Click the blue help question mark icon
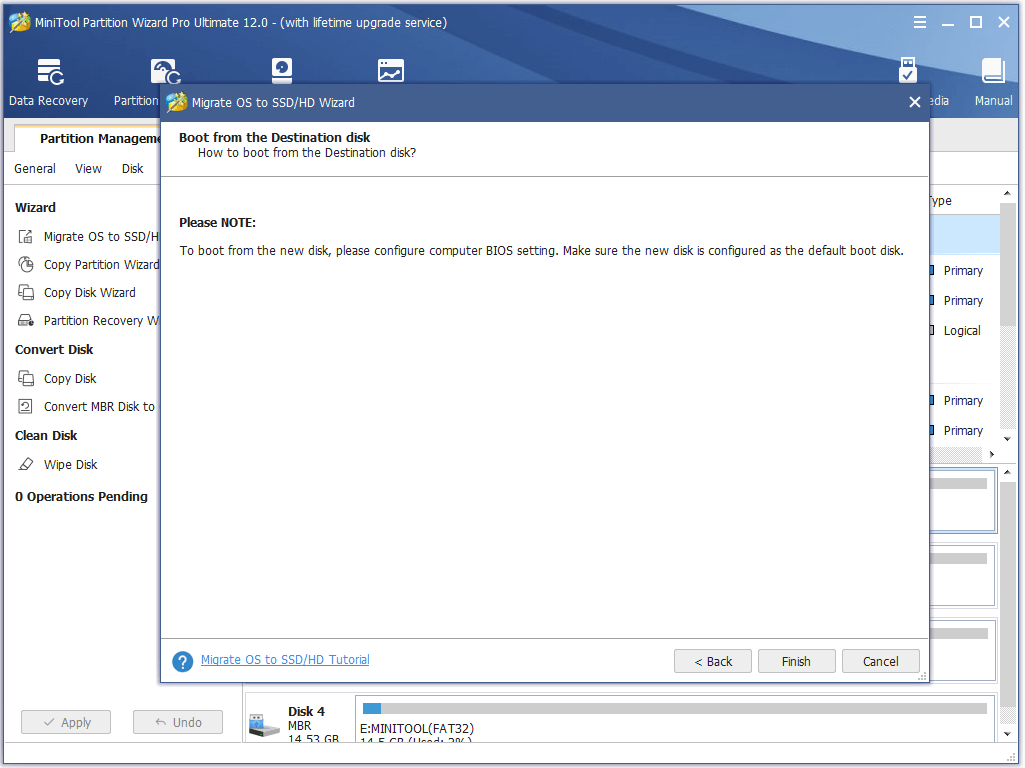This screenshot has height=768, width=1025. pyautogui.click(x=182, y=661)
